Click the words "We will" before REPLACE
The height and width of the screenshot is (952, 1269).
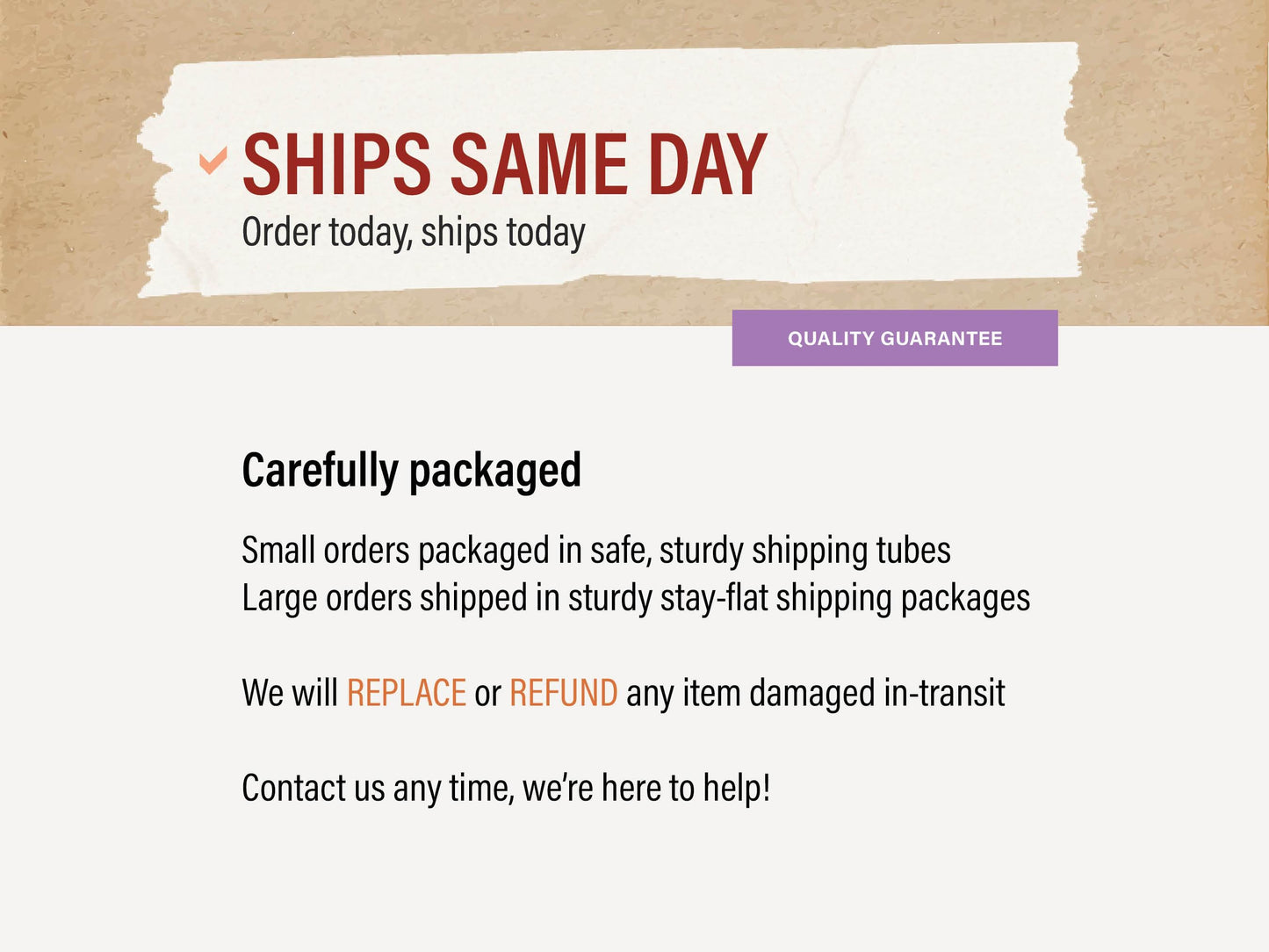point(289,693)
